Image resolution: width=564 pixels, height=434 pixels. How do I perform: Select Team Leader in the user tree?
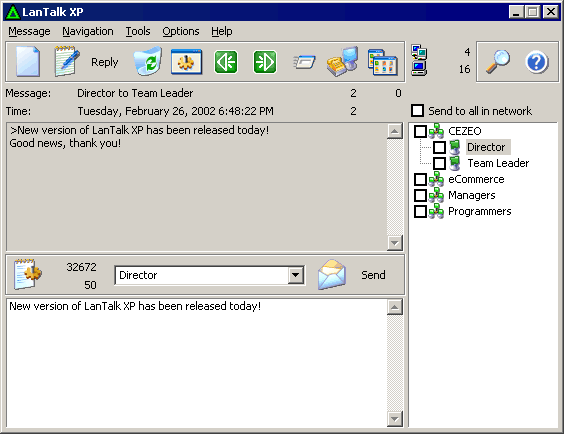coord(498,163)
